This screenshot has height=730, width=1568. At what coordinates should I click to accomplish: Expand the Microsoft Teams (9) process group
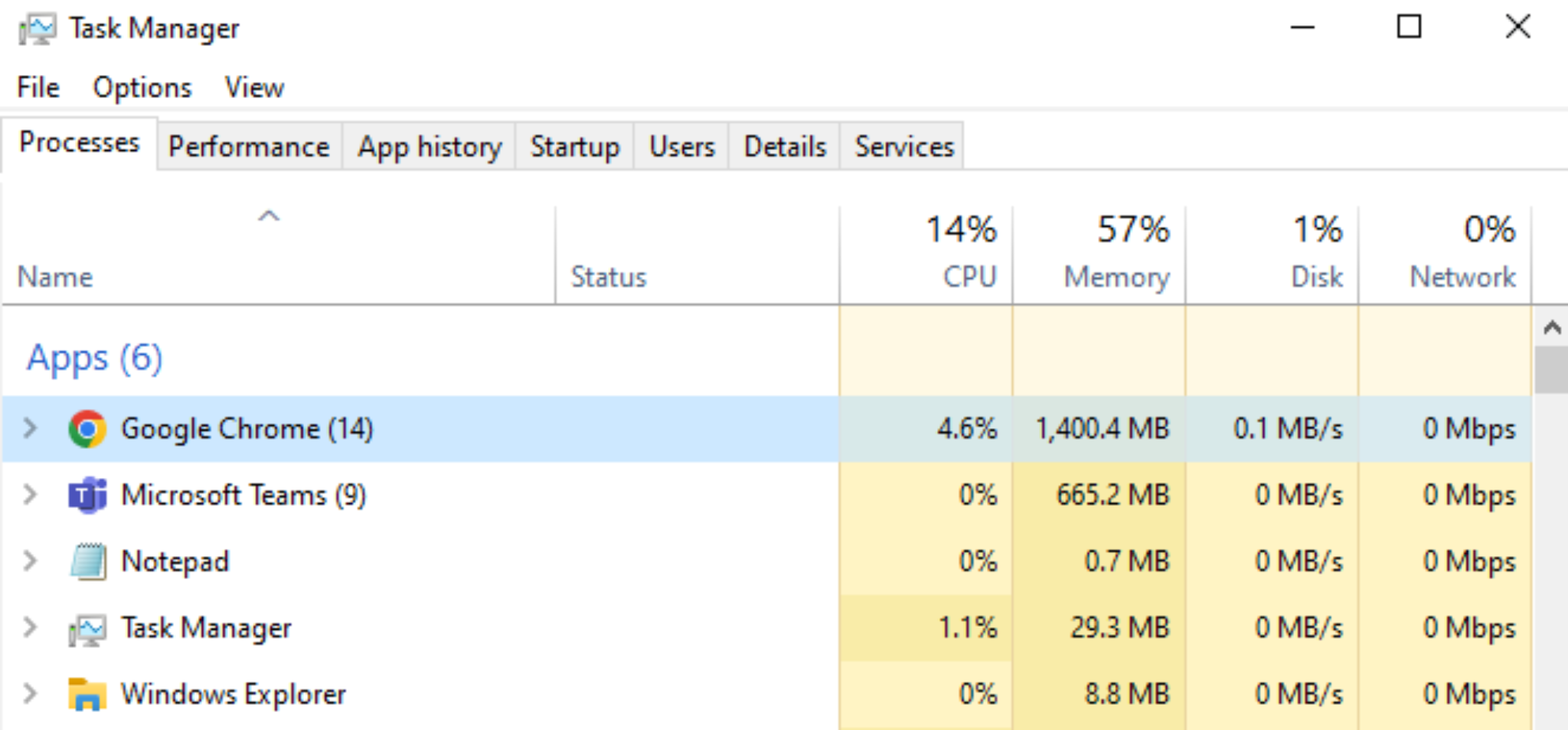point(30,495)
